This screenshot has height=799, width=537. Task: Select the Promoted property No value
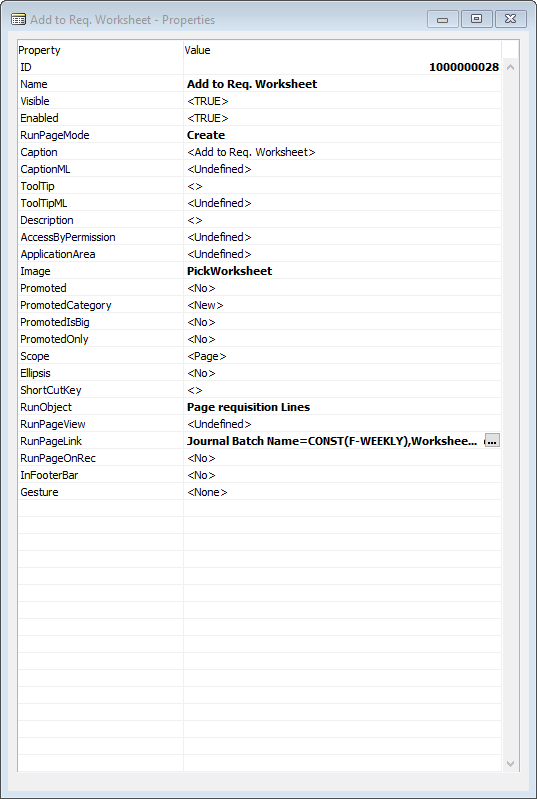(201, 288)
